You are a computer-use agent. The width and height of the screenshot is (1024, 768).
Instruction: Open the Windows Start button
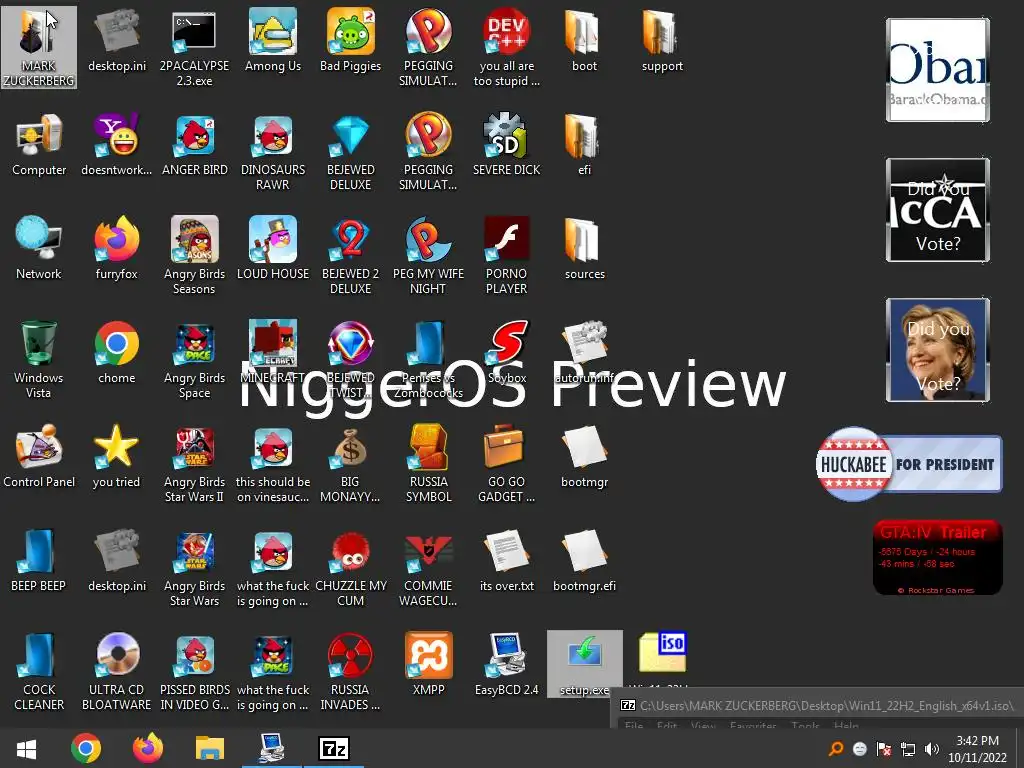(x=26, y=748)
